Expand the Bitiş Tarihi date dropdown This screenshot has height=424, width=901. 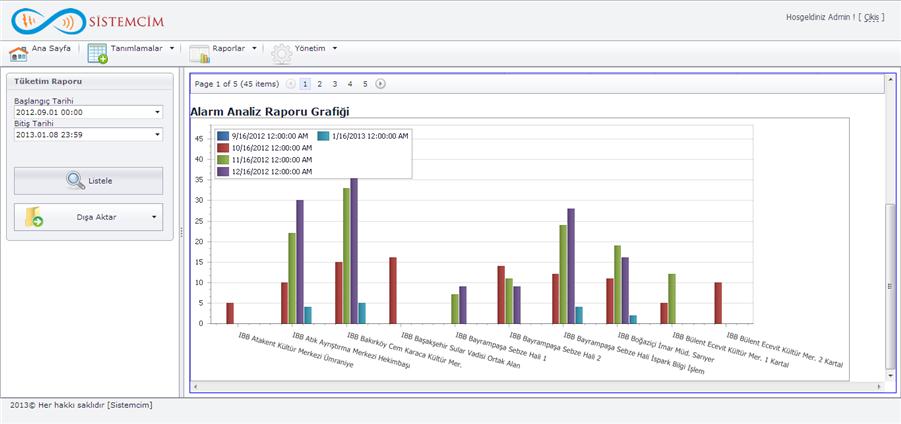157,134
